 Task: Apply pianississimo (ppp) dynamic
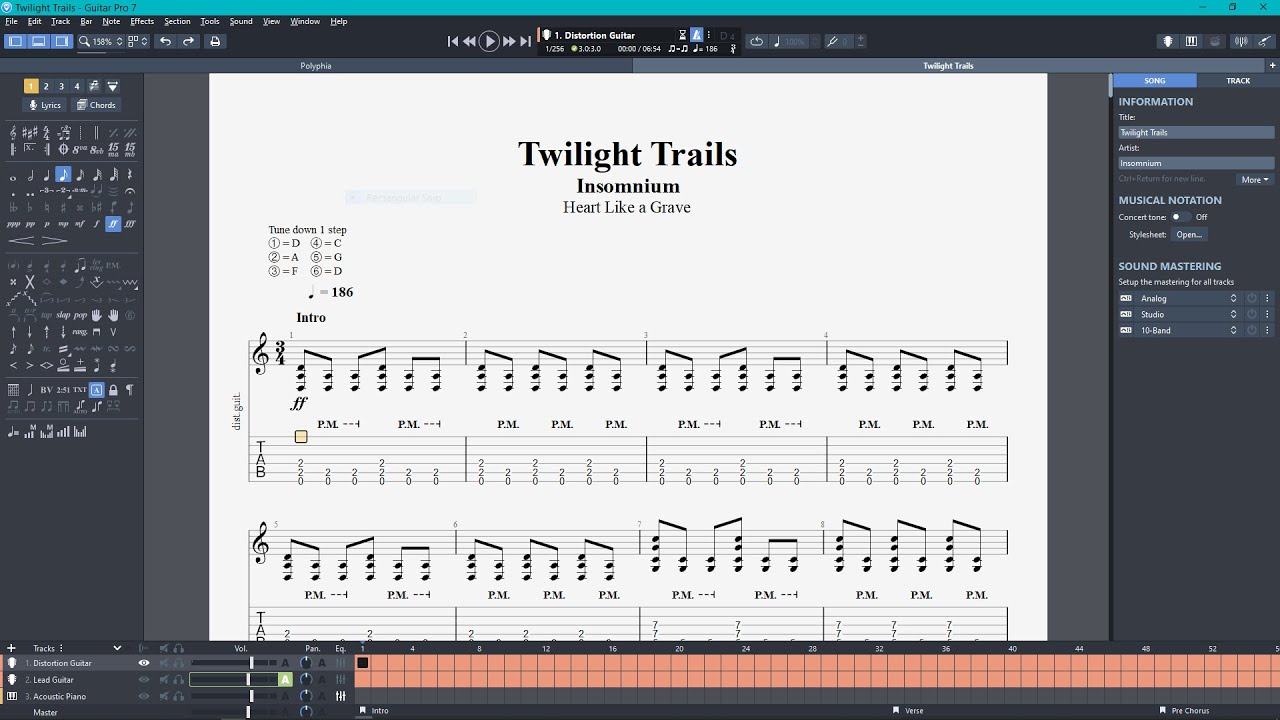(13, 224)
